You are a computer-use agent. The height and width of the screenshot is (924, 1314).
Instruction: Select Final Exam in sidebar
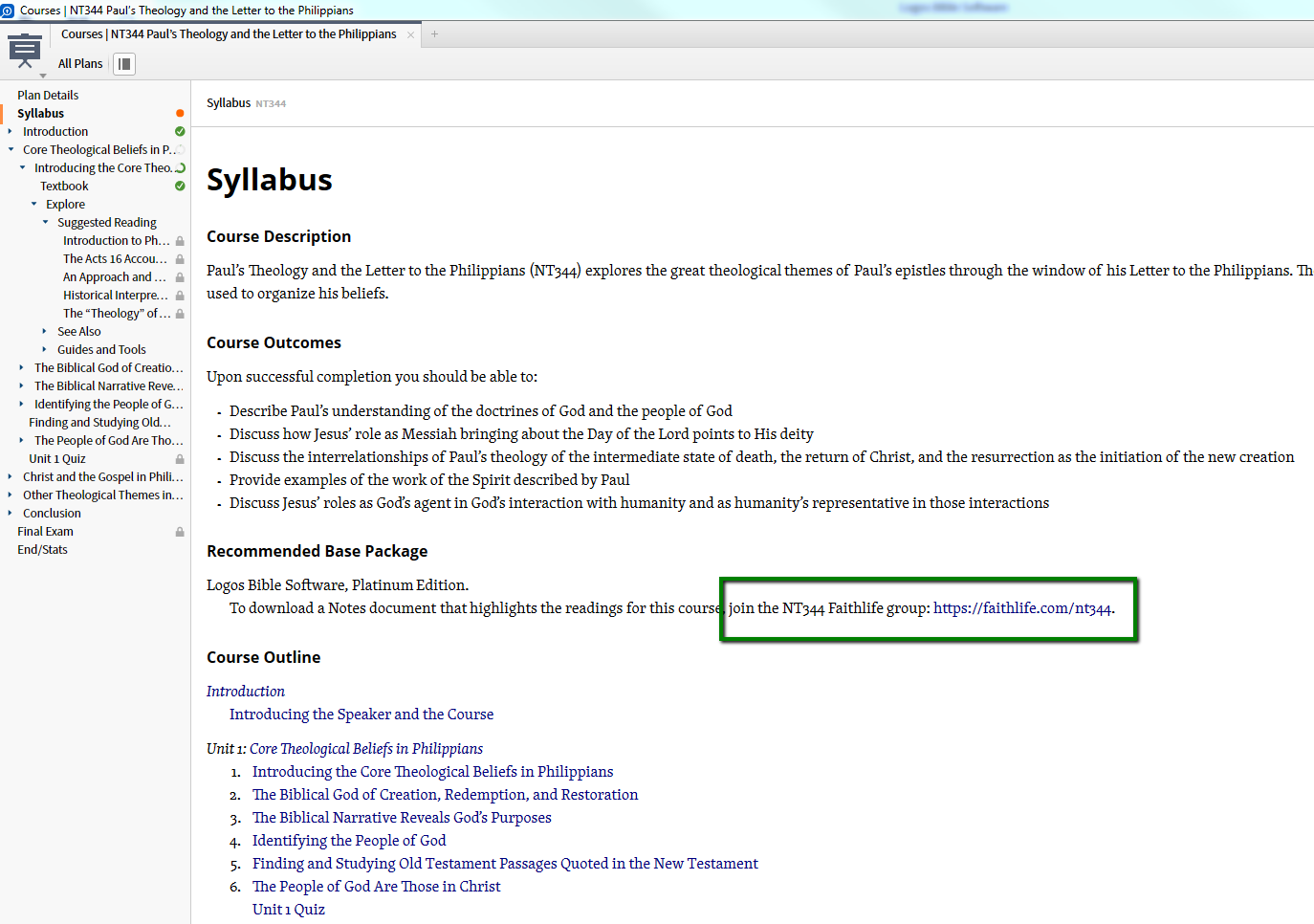click(x=45, y=532)
